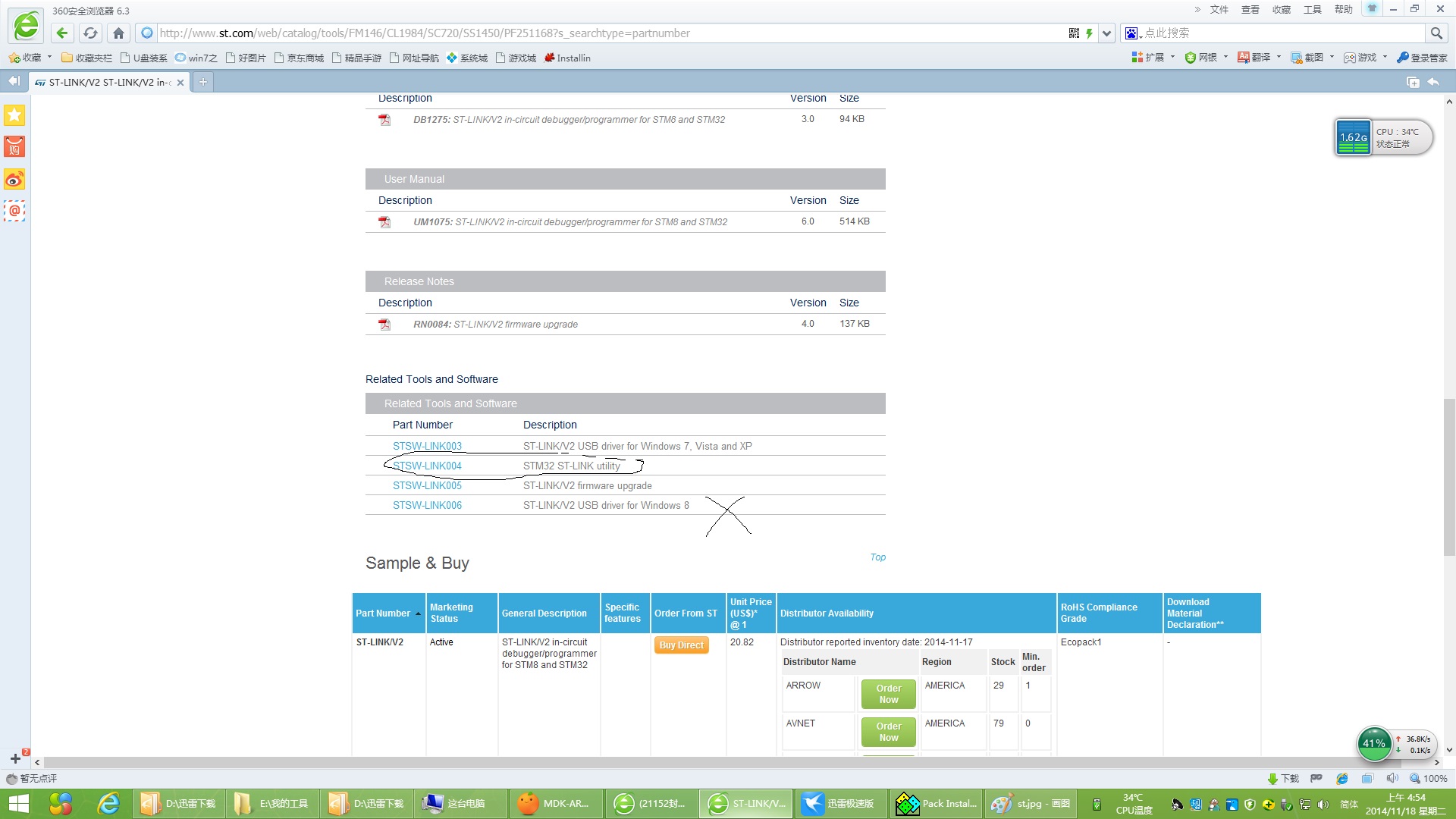Click the 41% memory accelerator ball
This screenshot has width=1456, height=819.
(1373, 743)
